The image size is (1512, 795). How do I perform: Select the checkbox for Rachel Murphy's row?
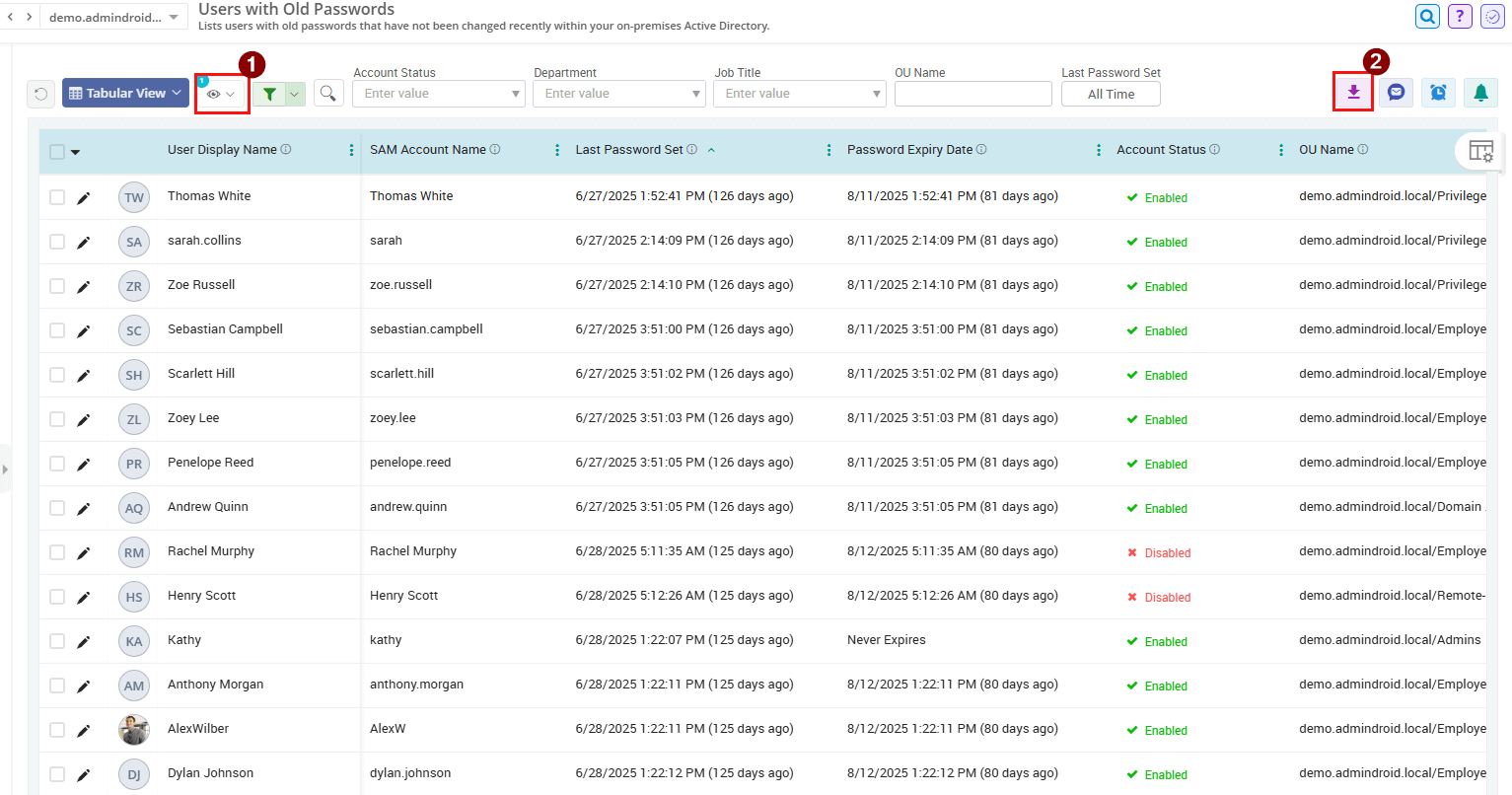tap(57, 552)
